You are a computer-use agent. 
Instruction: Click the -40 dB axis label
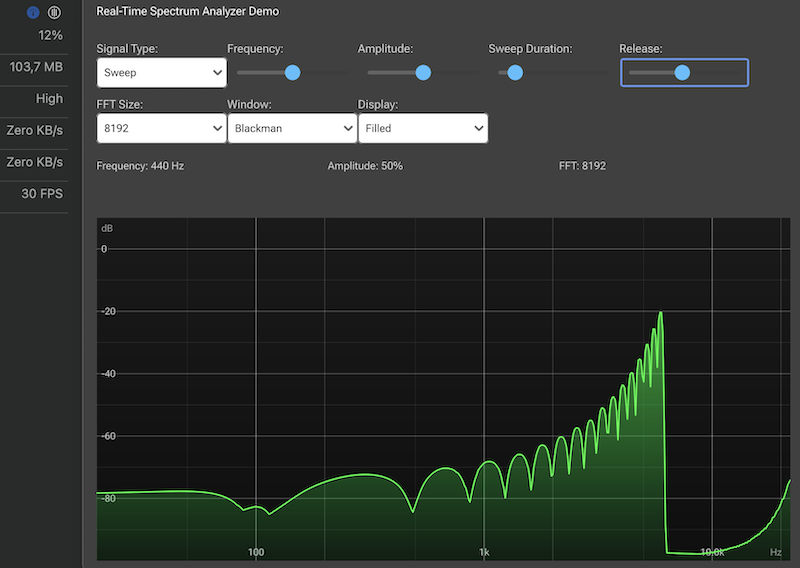coord(109,374)
